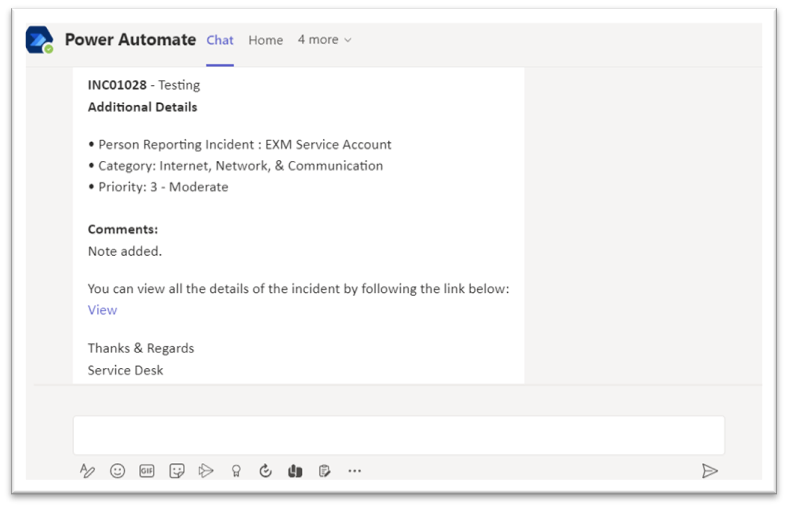Open the GIF picker
This screenshot has width=788, height=508.
click(147, 471)
